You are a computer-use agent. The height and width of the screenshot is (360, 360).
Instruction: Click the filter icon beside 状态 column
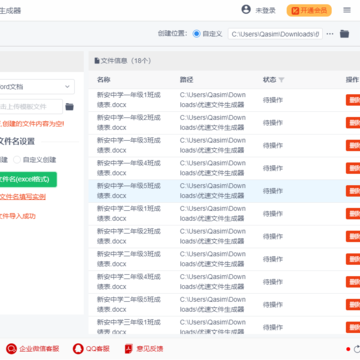point(281,80)
